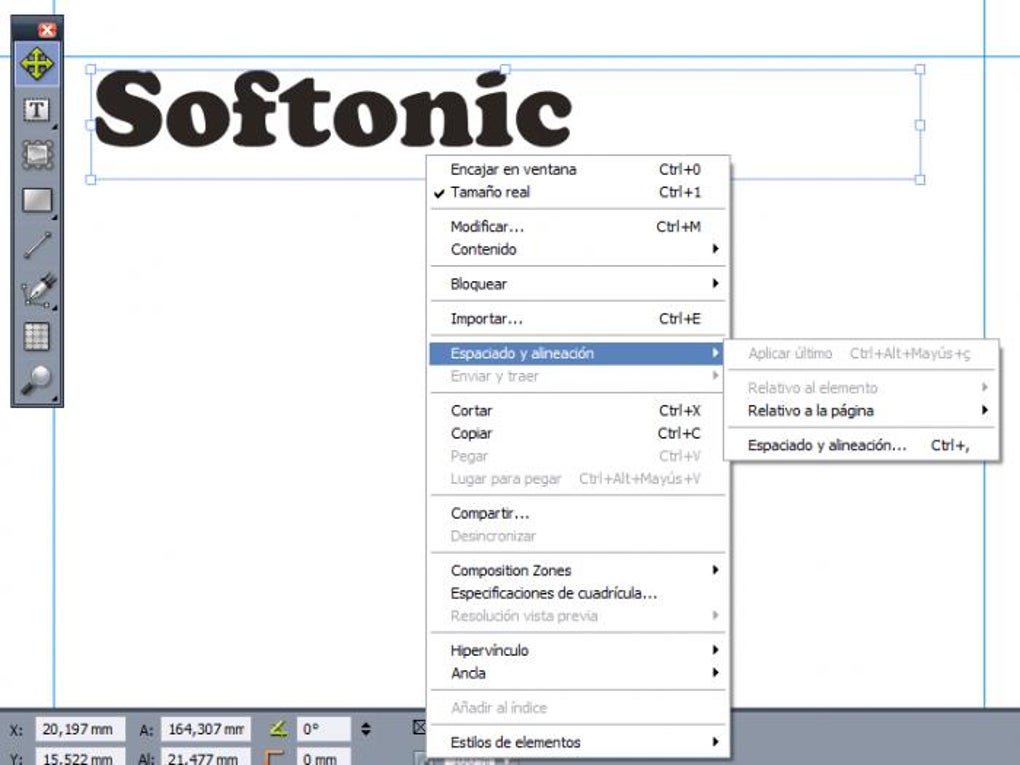The width and height of the screenshot is (1020, 765).
Task: Select the Line tool
Action: click(x=37, y=246)
